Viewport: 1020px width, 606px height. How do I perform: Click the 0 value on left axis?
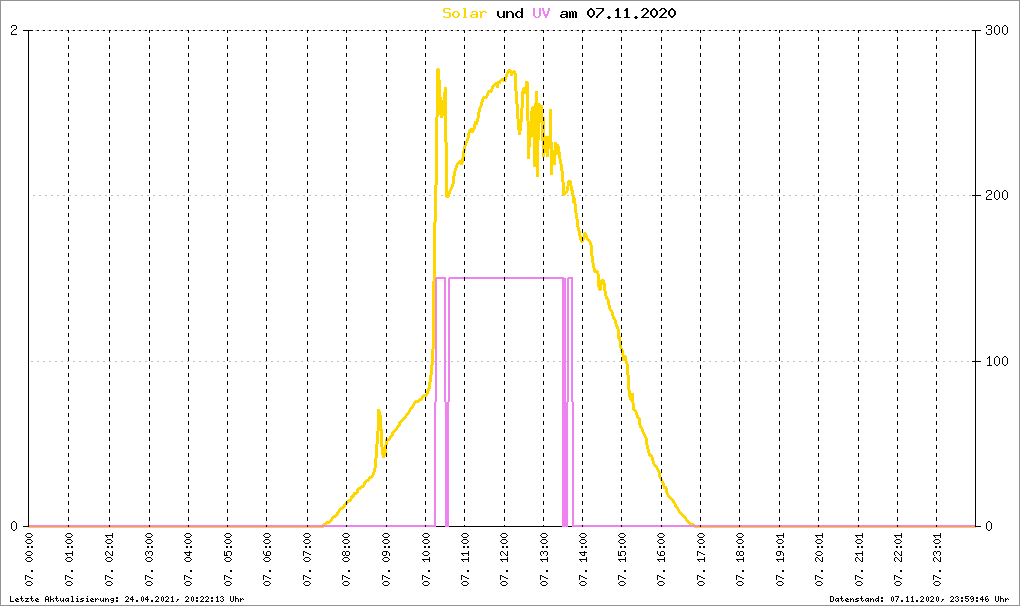(x=14, y=526)
